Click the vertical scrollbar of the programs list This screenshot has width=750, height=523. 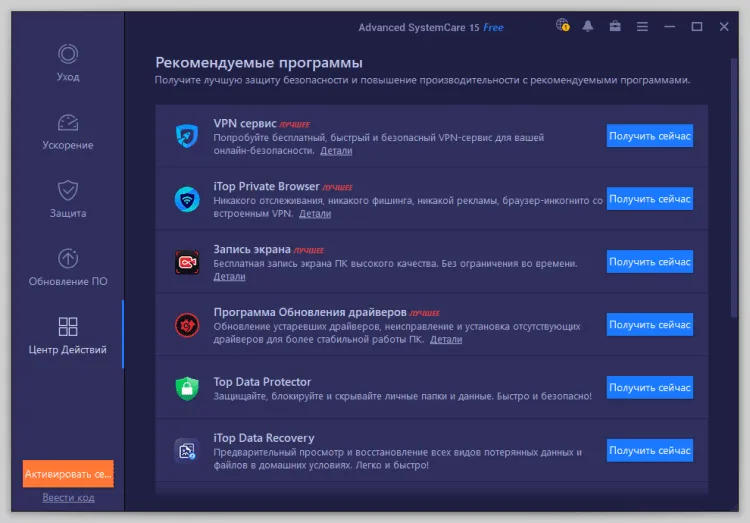click(x=734, y=187)
